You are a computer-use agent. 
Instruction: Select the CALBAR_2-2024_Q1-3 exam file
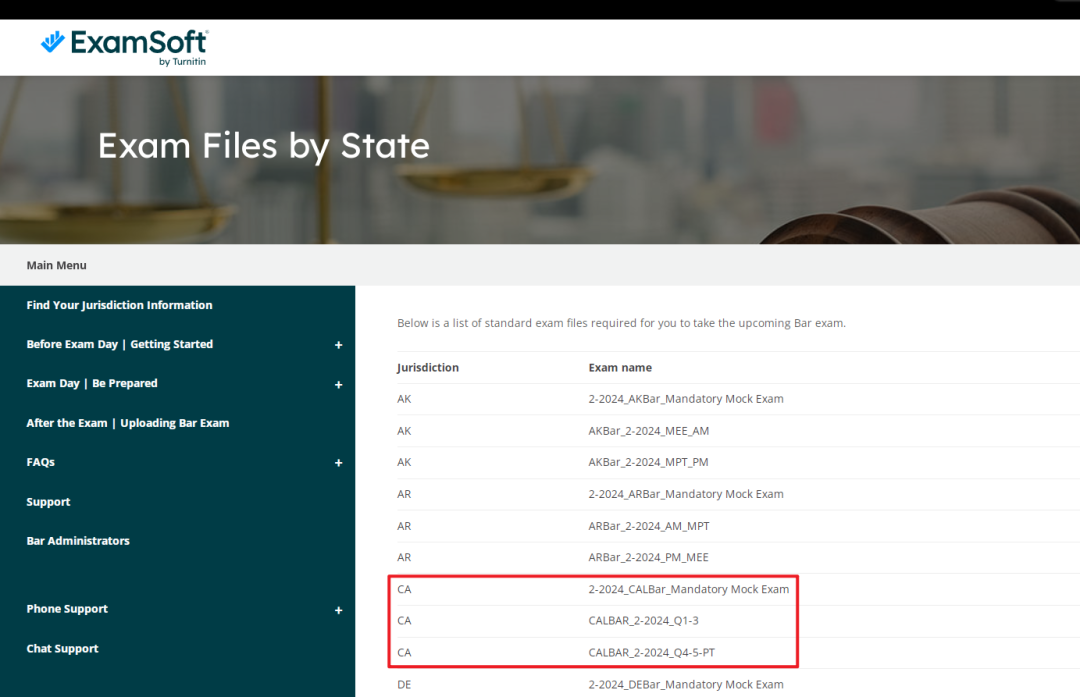(x=643, y=621)
